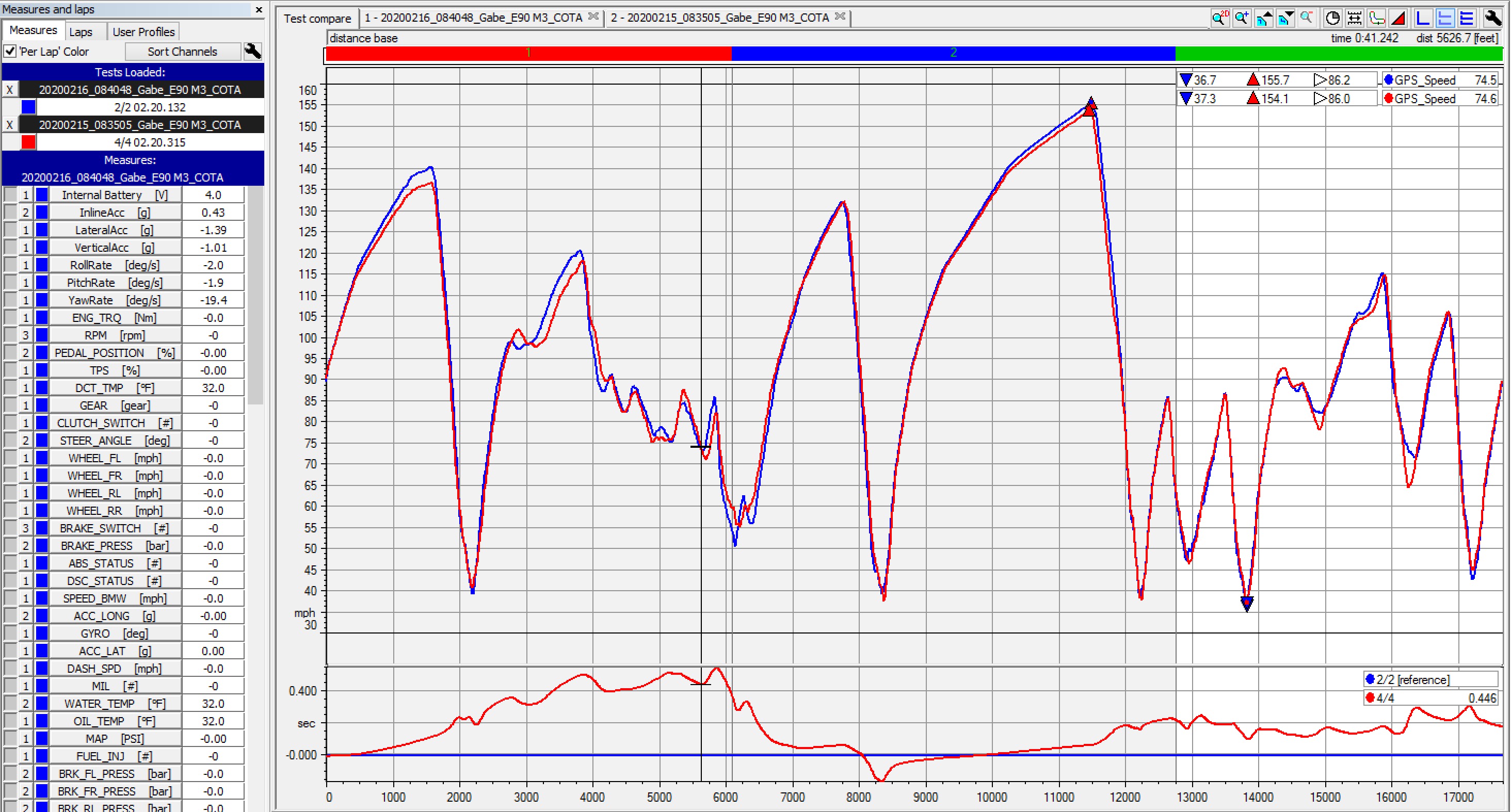This screenshot has width=1511, height=812.
Task: Enable the BRAKE_PRESS channel checkbox
Action: pyautogui.click(x=10, y=546)
